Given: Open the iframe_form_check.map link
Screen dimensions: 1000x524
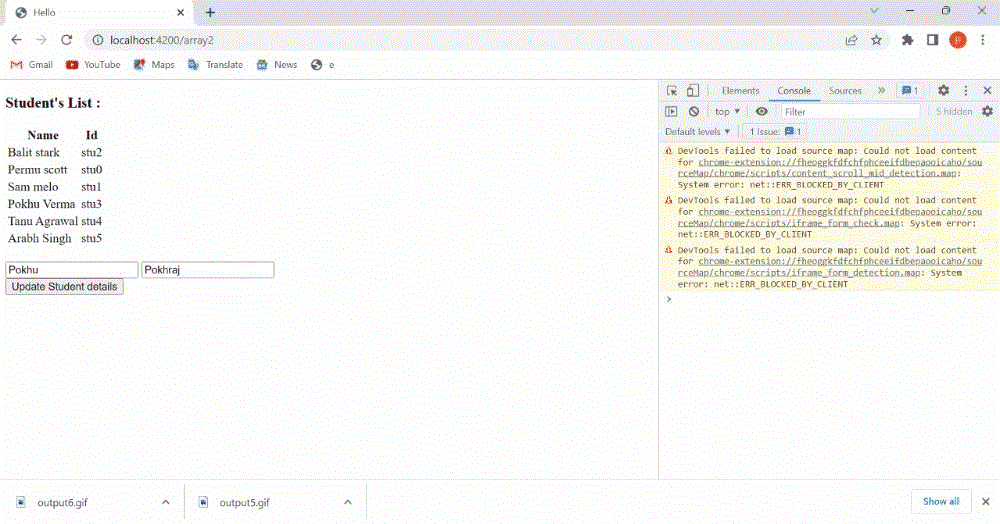Looking at the screenshot, I should [x=830, y=217].
